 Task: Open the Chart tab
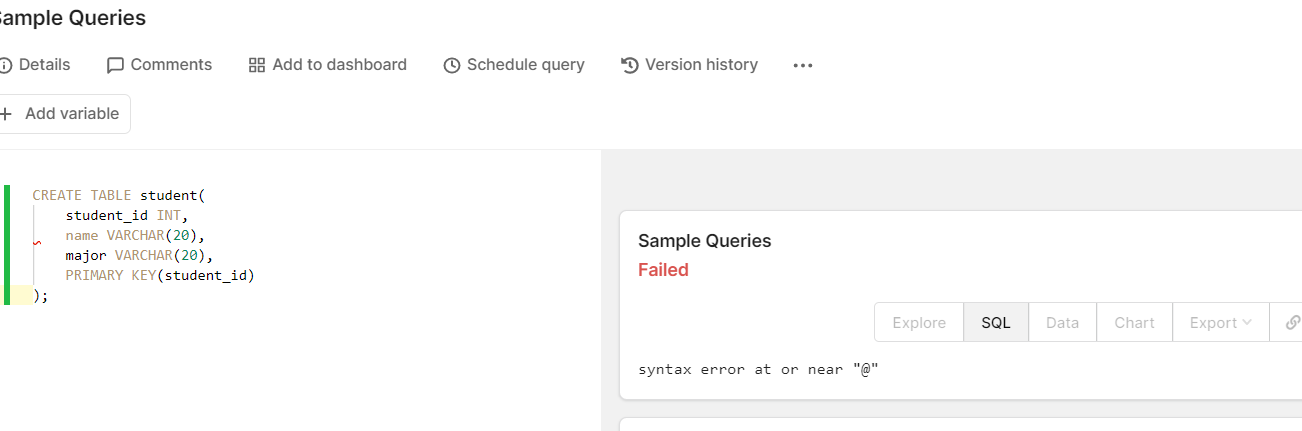coord(1134,322)
